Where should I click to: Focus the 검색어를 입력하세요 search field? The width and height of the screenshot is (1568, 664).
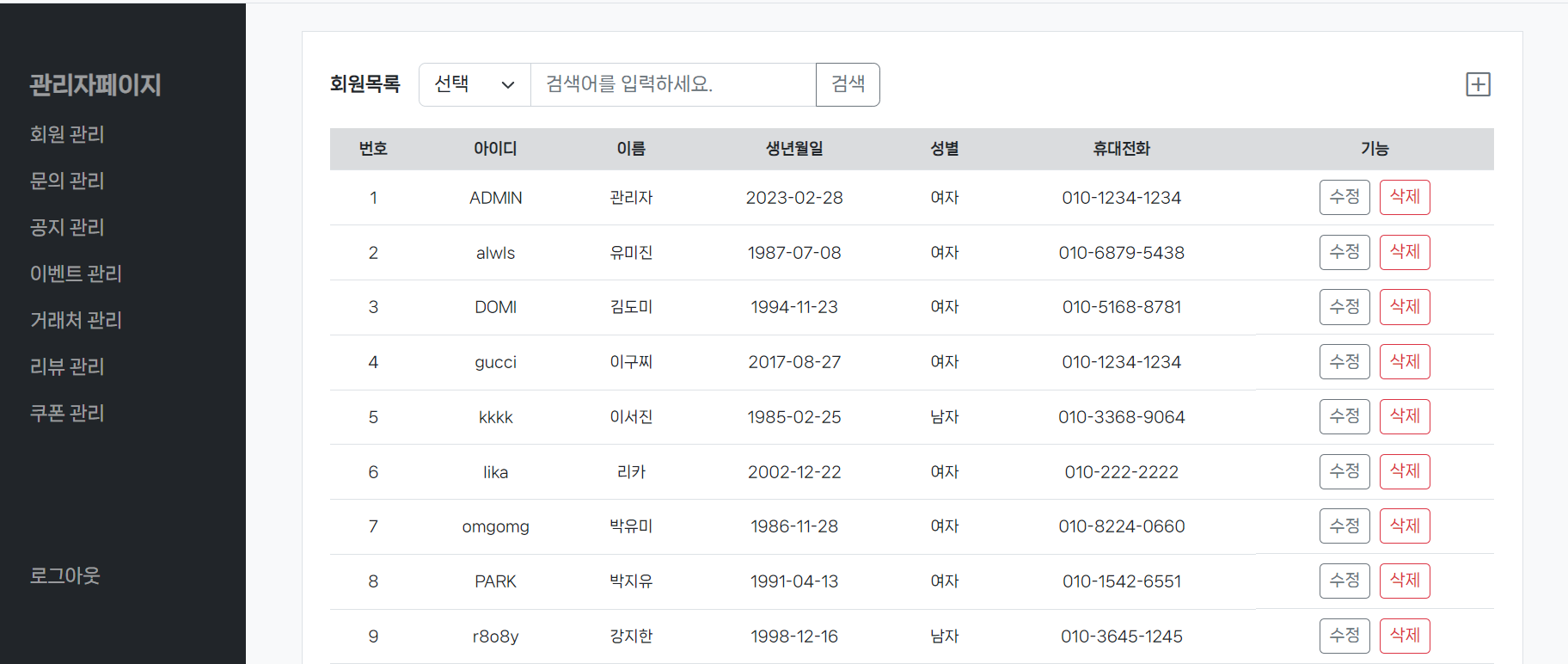point(673,84)
